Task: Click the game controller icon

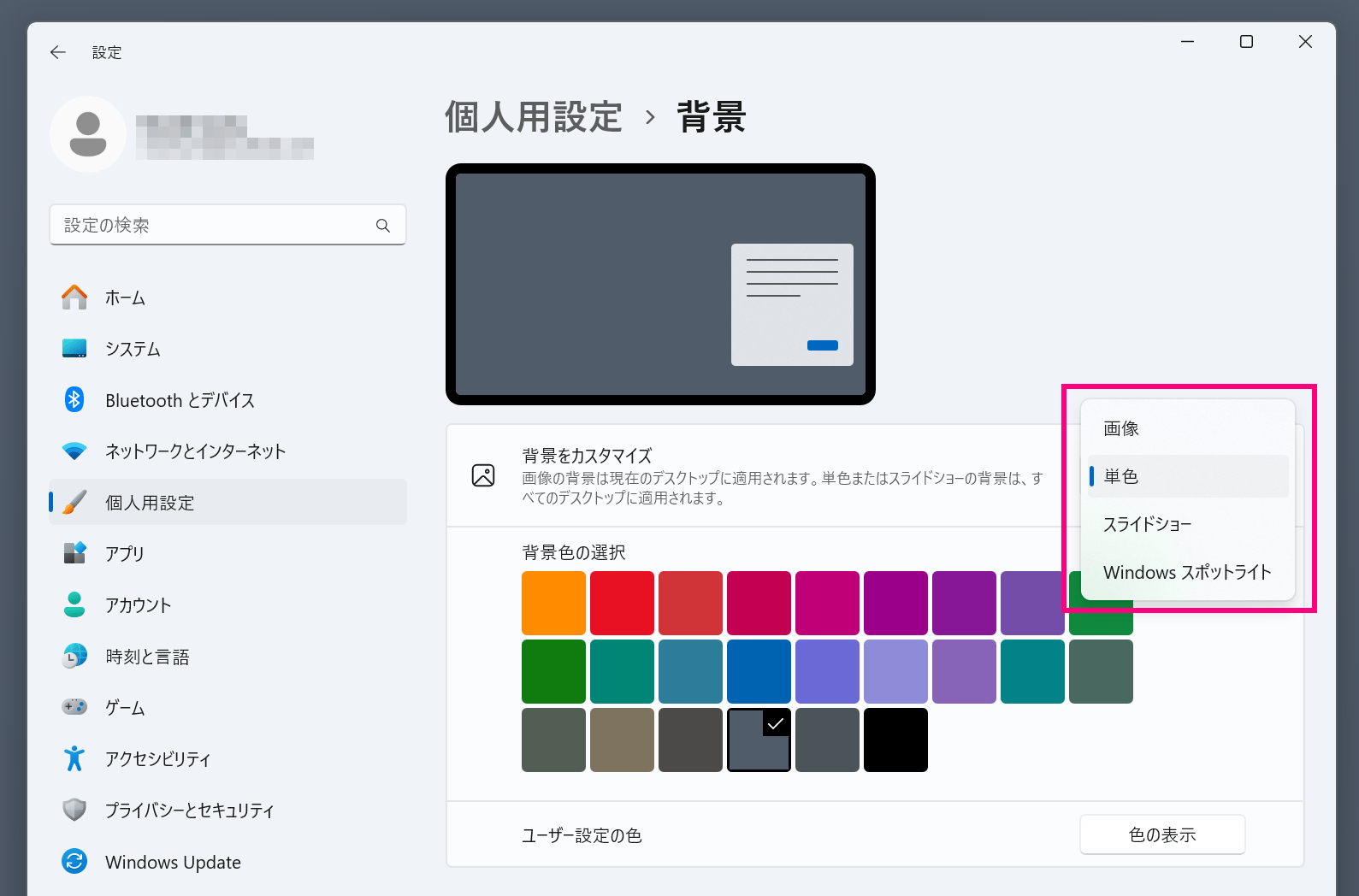Action: pos(74,707)
